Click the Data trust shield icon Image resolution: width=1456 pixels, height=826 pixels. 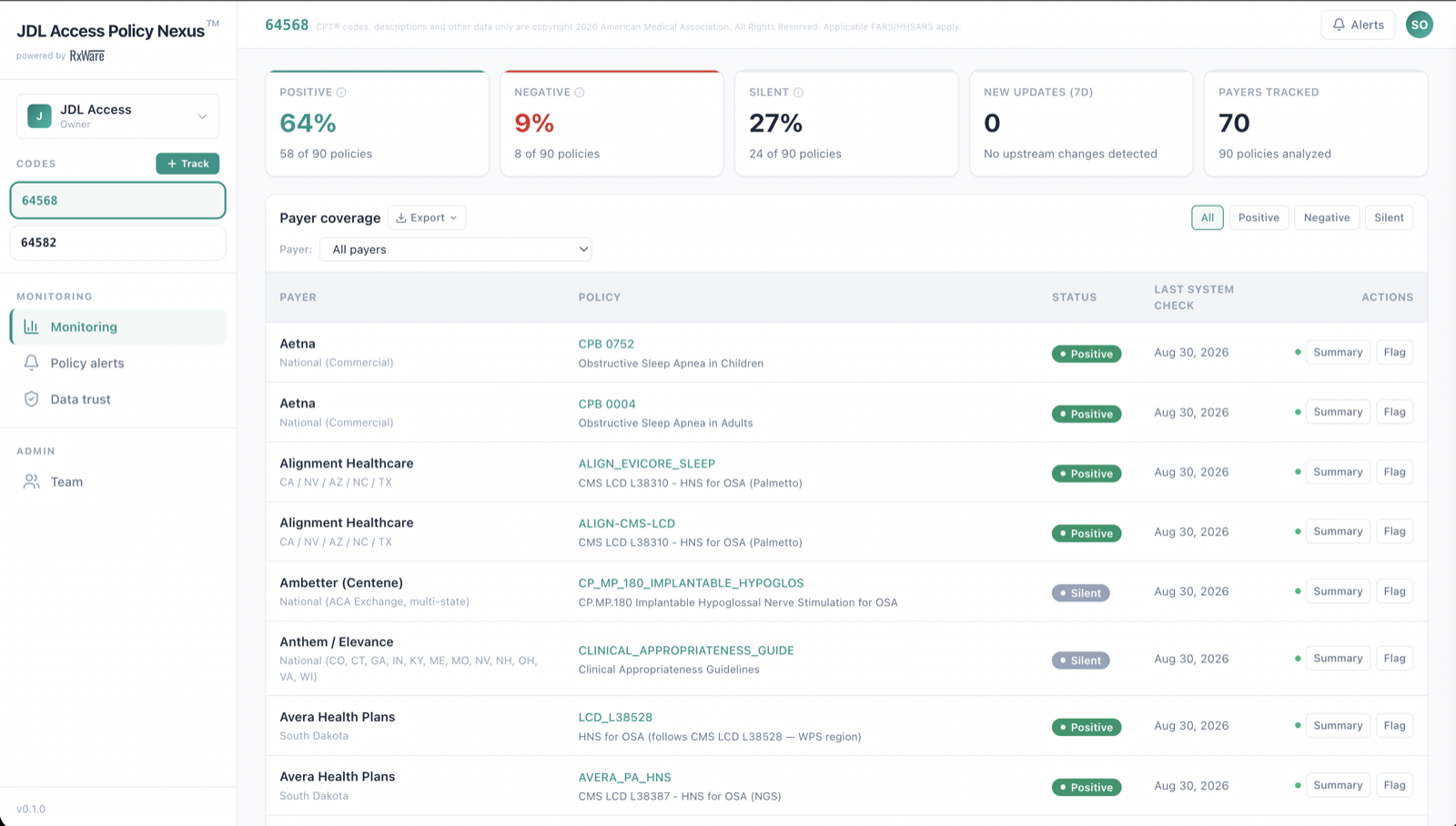click(31, 399)
